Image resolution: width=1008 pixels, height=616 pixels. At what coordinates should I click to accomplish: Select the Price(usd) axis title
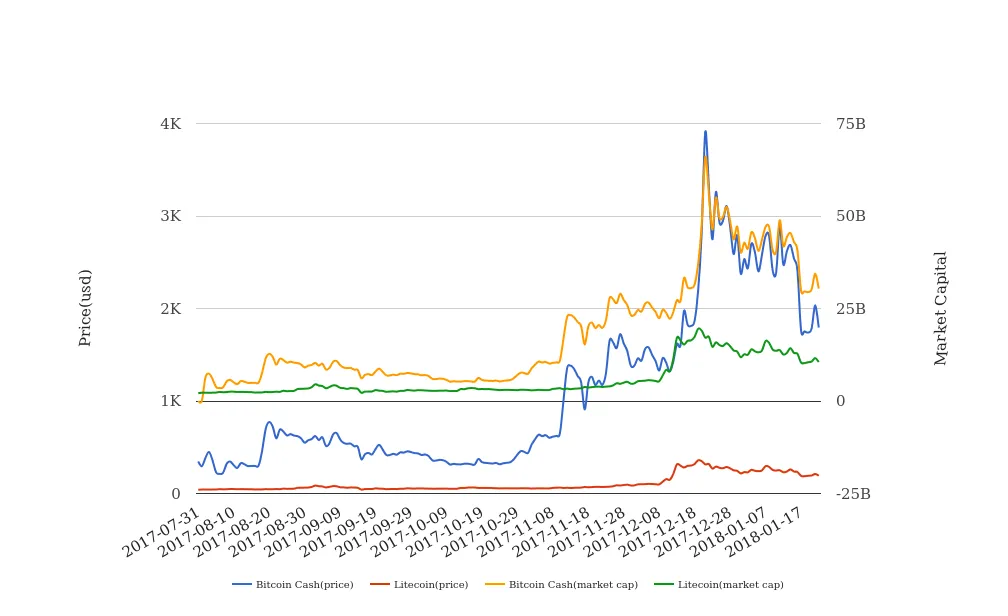(85, 308)
